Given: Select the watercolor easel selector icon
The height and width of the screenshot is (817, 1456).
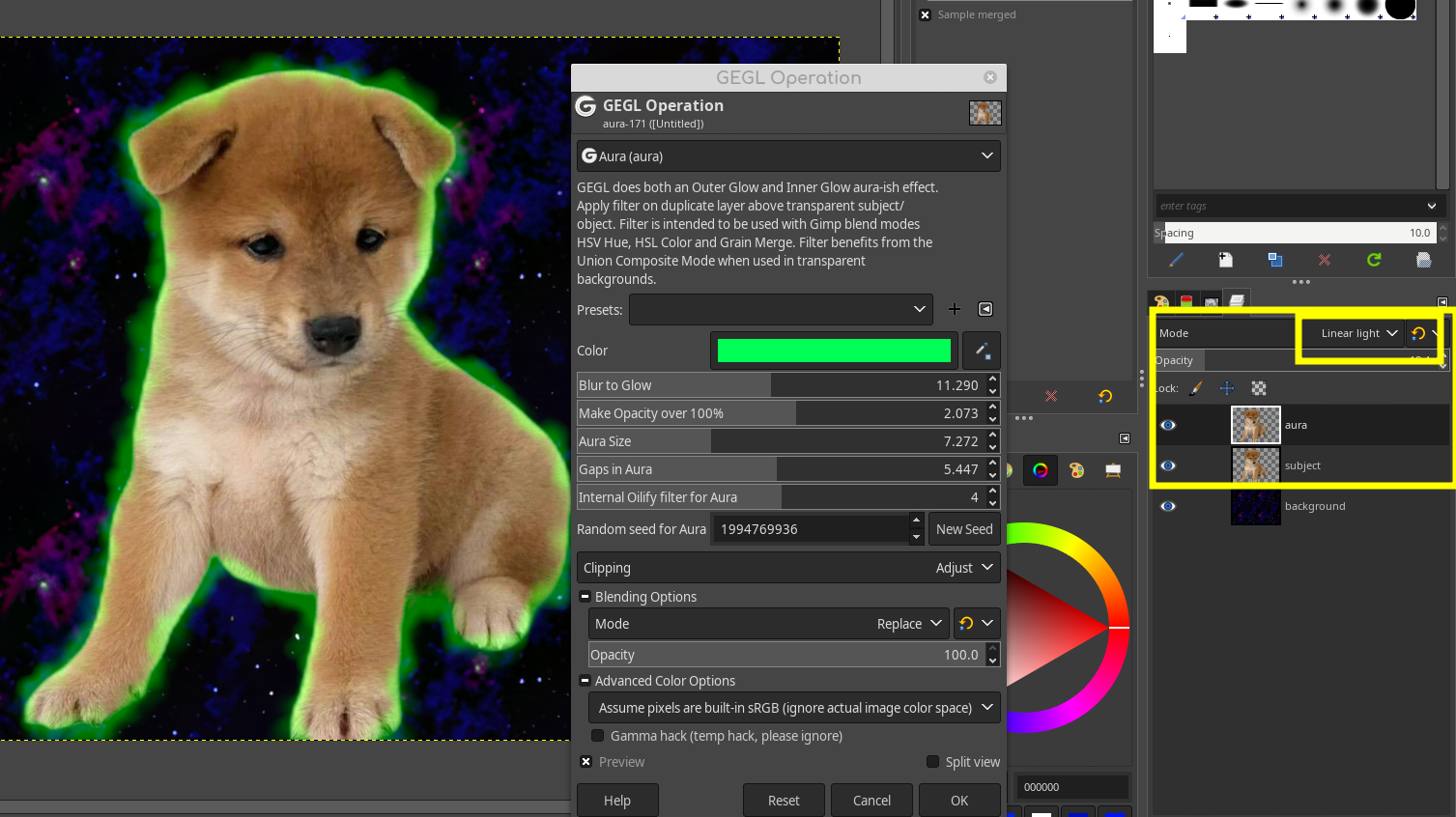Looking at the screenshot, I should click(1113, 470).
